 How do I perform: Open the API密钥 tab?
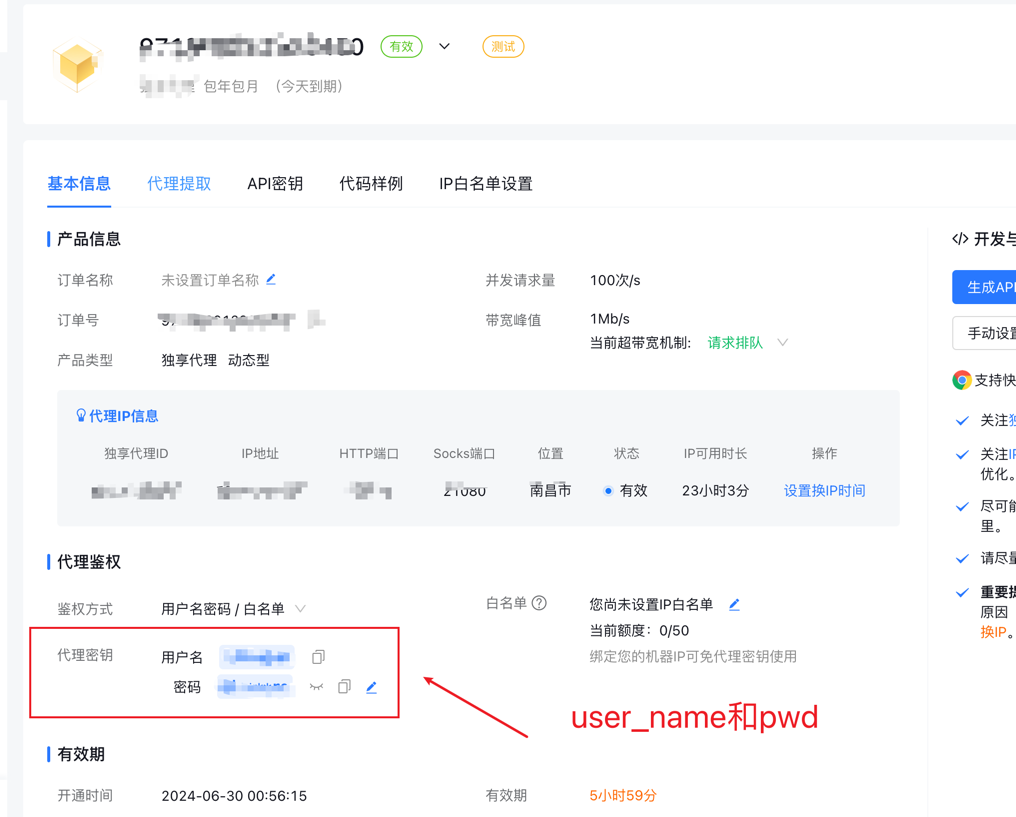click(275, 184)
